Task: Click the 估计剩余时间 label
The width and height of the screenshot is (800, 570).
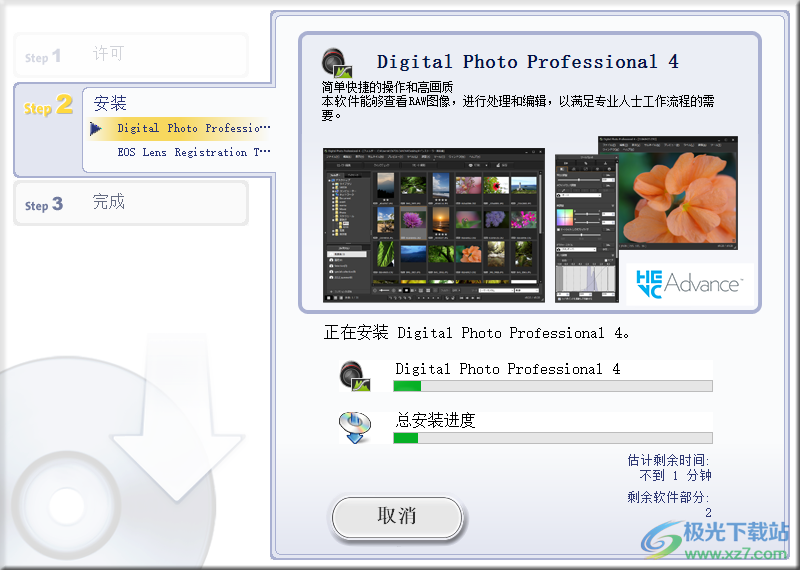Action: pyautogui.click(x=668, y=460)
